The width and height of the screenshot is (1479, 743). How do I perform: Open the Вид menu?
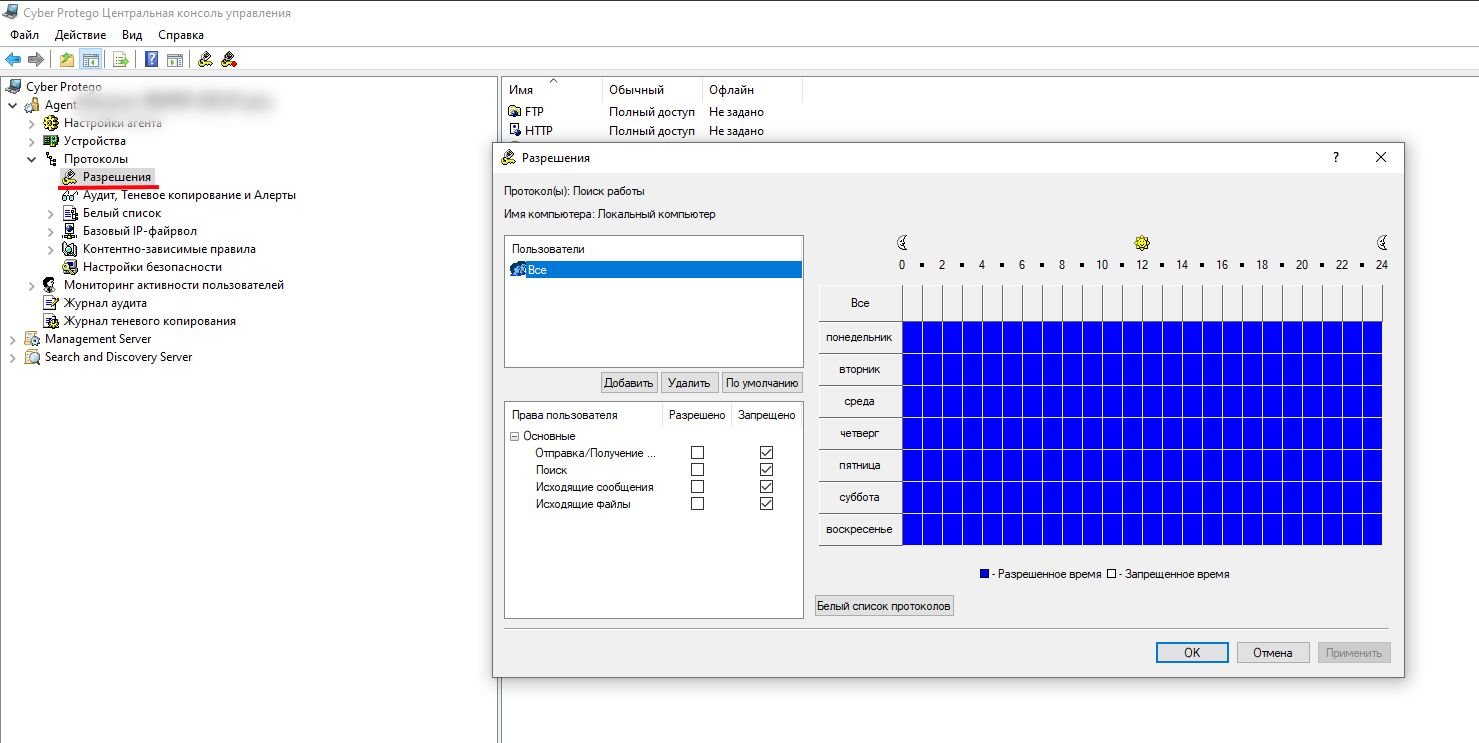(132, 35)
